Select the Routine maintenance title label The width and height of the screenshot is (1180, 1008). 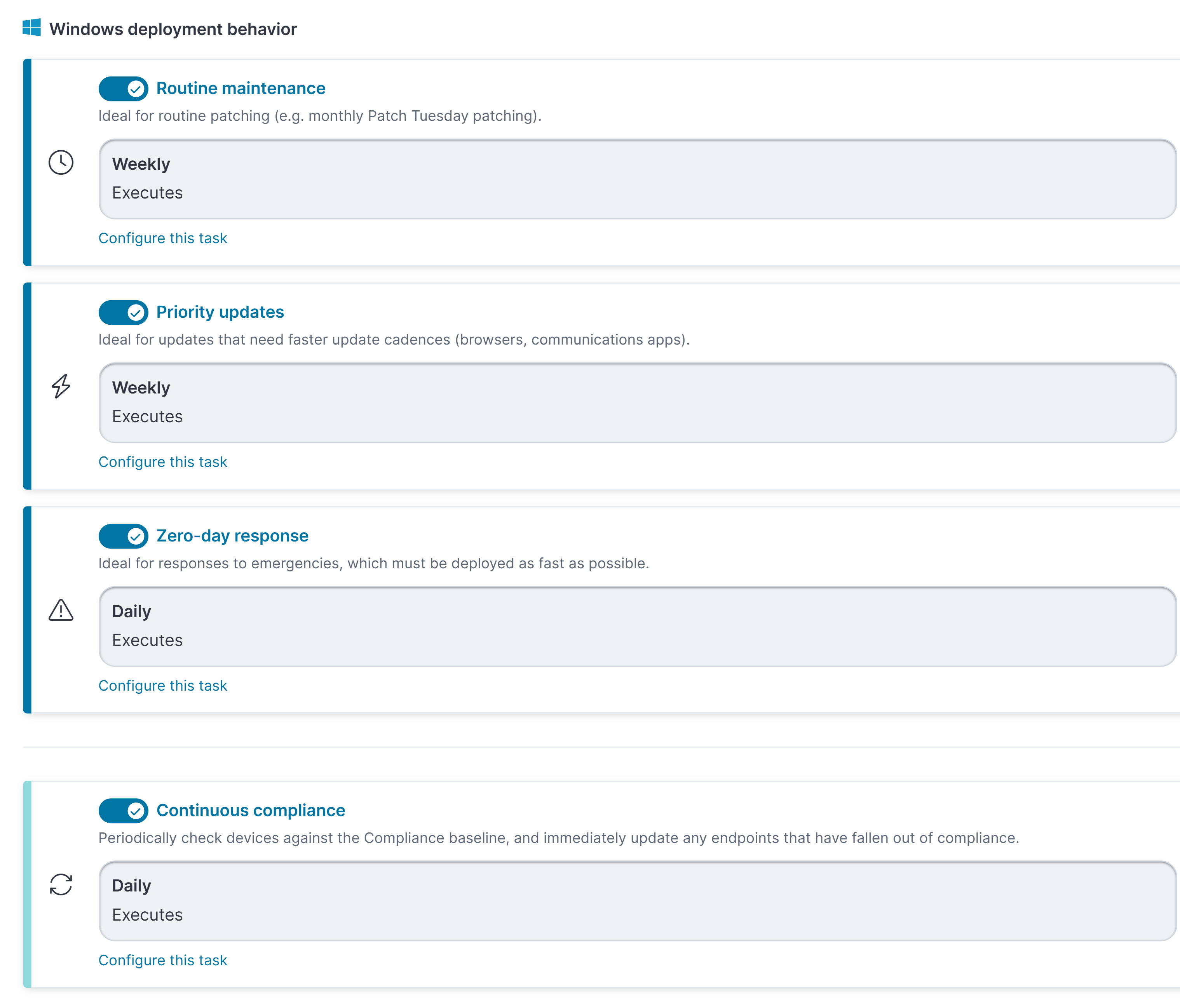pyautogui.click(x=241, y=88)
